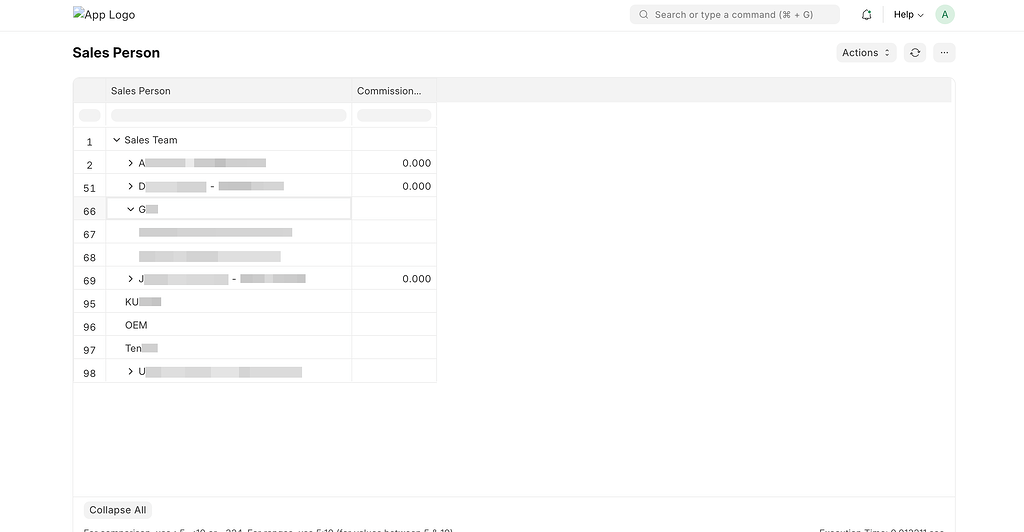This screenshot has height=532, width=1024.
Task: Expand the row 98 node starting with U
Action: 131,372
